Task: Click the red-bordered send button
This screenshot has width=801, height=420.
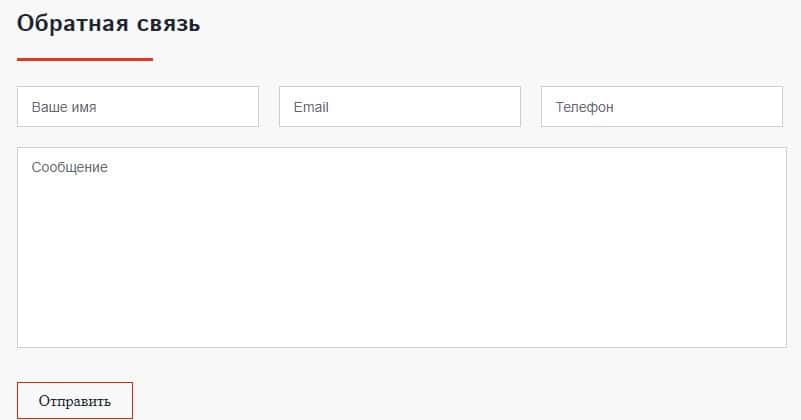Action: (x=75, y=401)
